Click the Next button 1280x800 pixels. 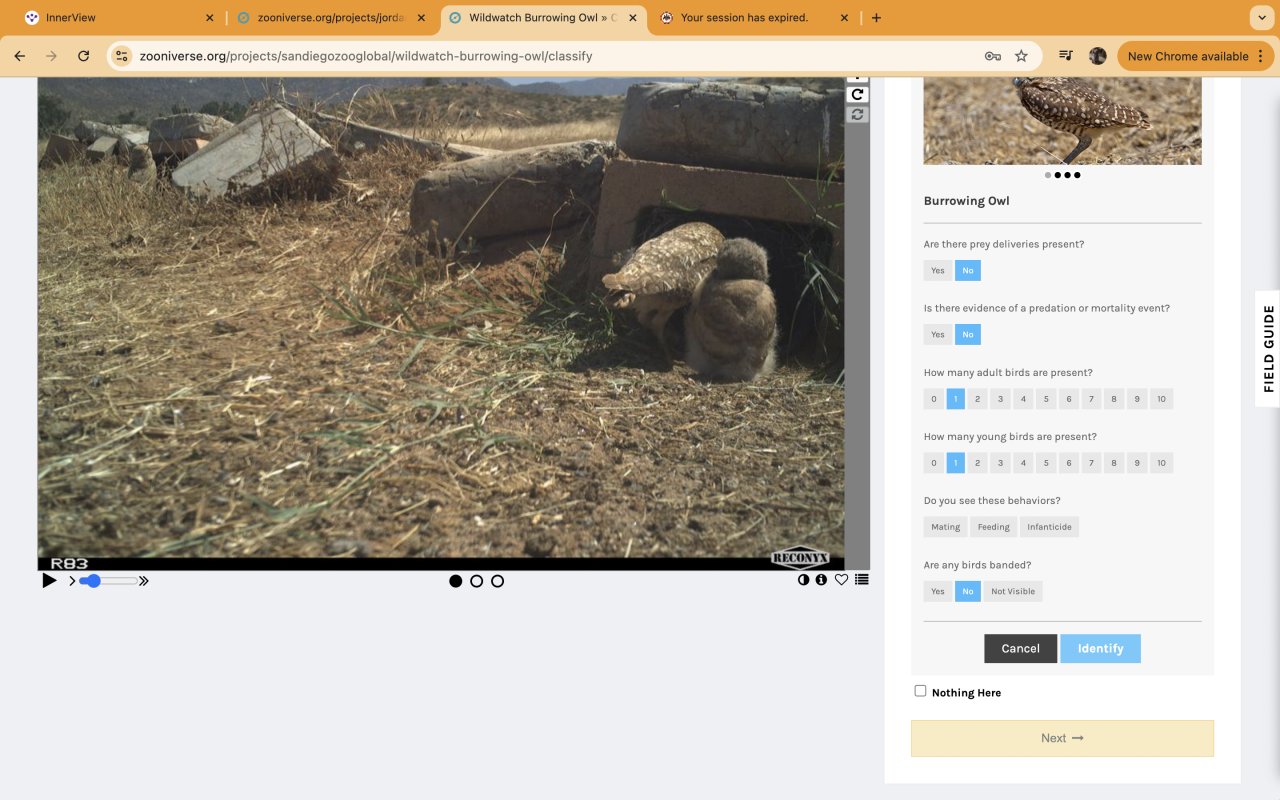coord(1062,738)
